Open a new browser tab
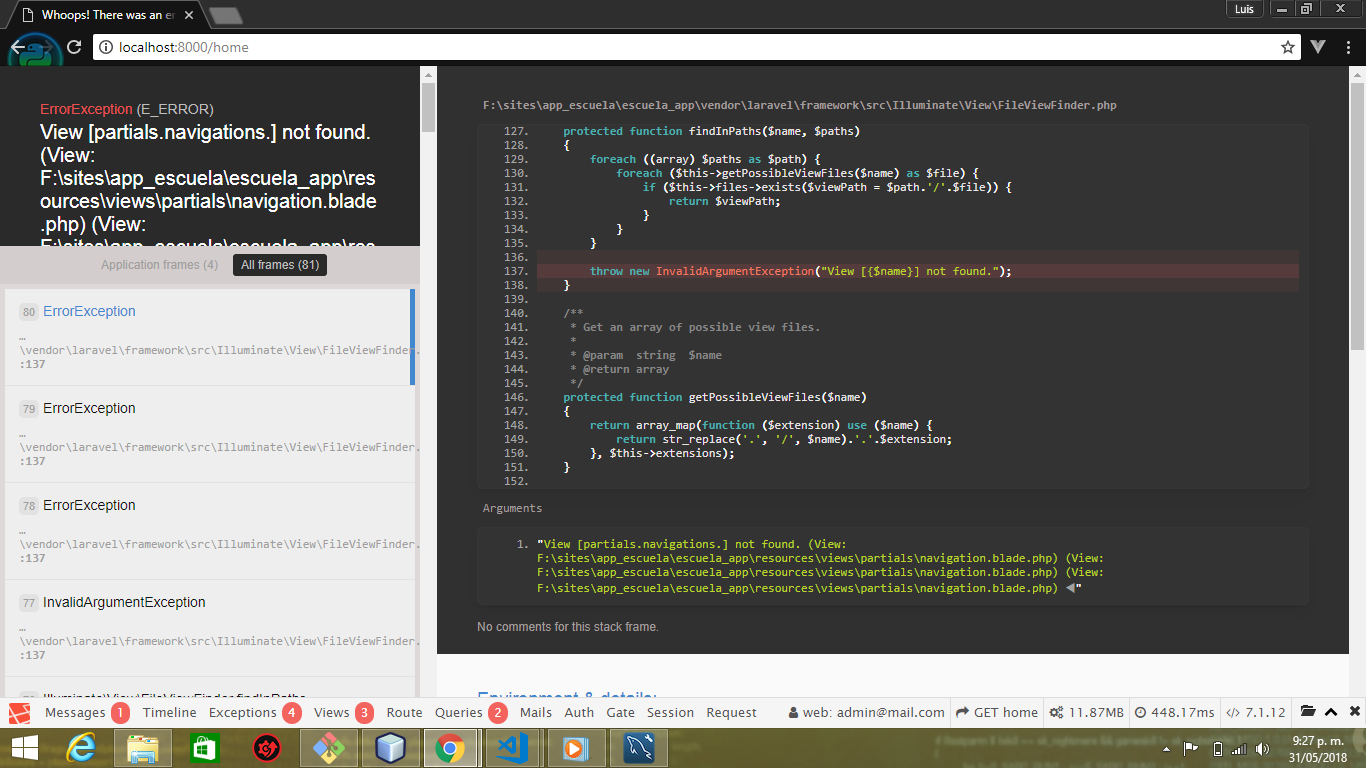1366x768 pixels. [226, 15]
